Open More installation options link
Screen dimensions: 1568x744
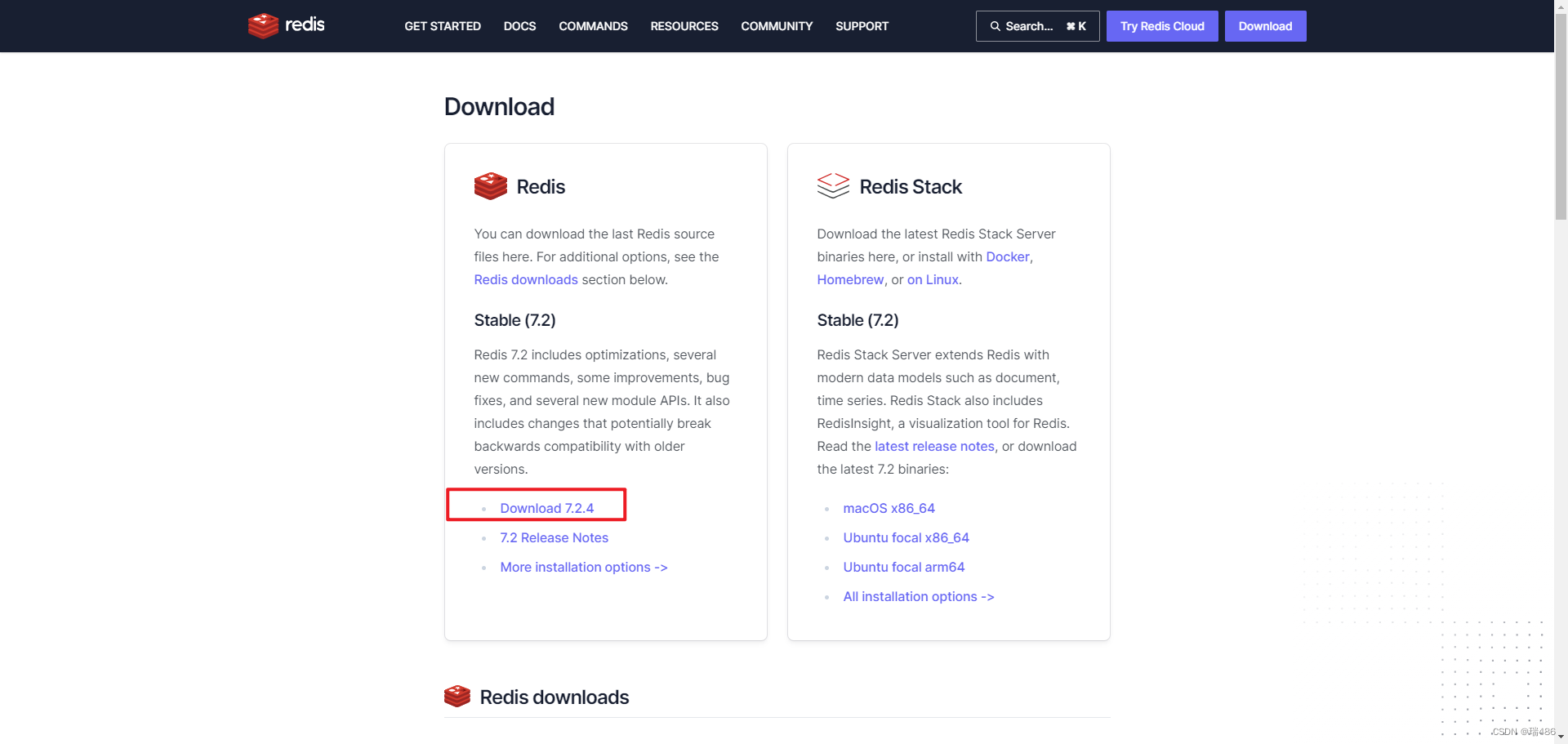tap(584, 567)
